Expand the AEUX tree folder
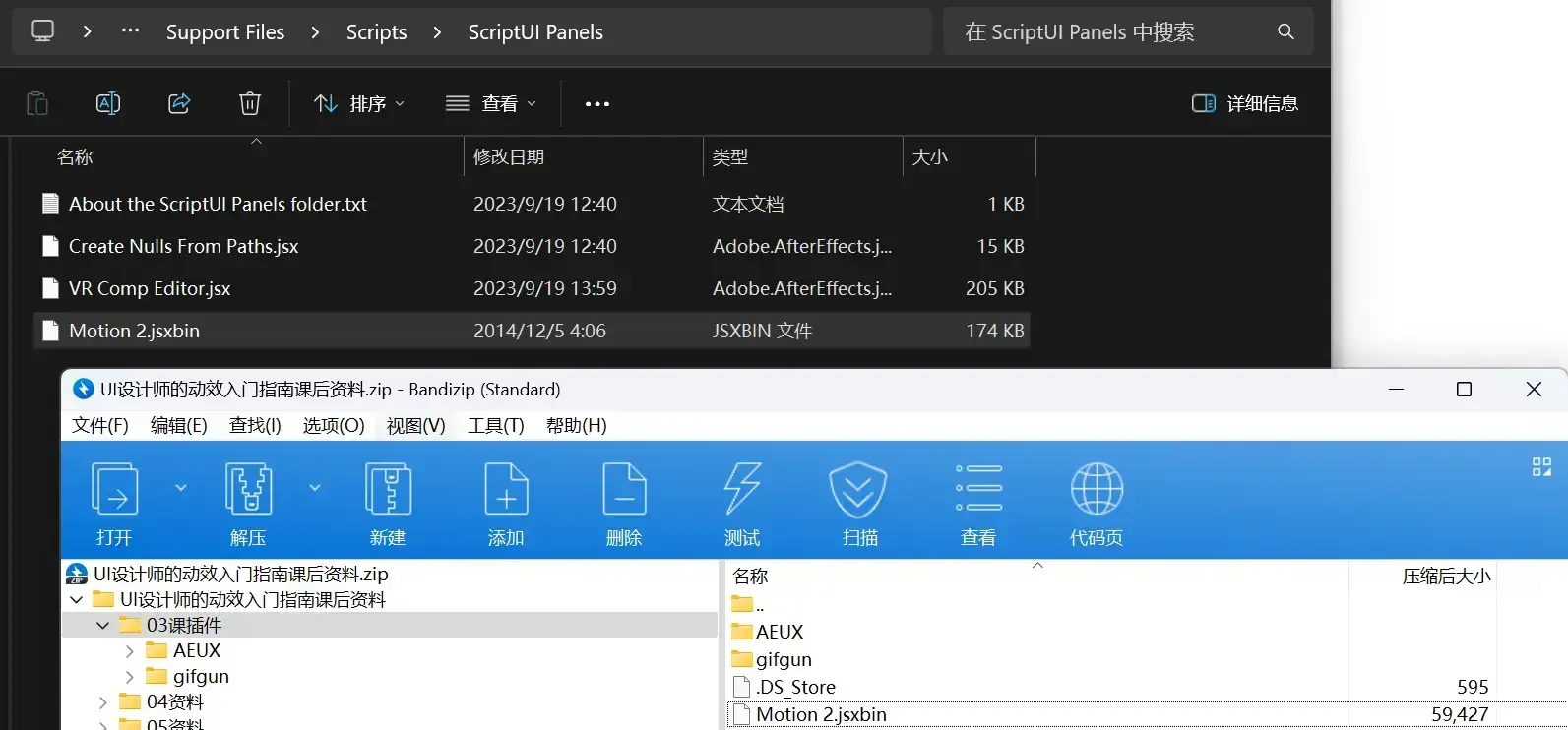The height and width of the screenshot is (730, 1568). pyautogui.click(x=129, y=650)
